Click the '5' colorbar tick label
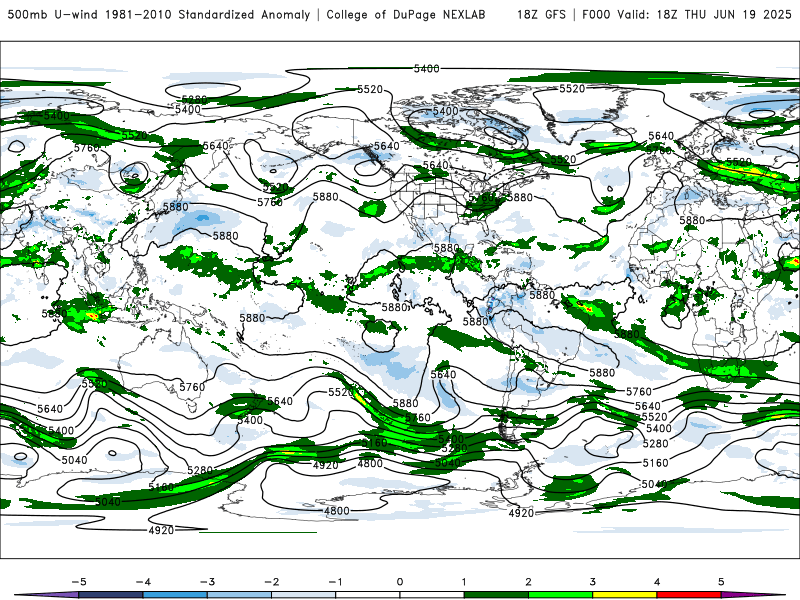This screenshot has height=600, width=800. click(x=721, y=582)
